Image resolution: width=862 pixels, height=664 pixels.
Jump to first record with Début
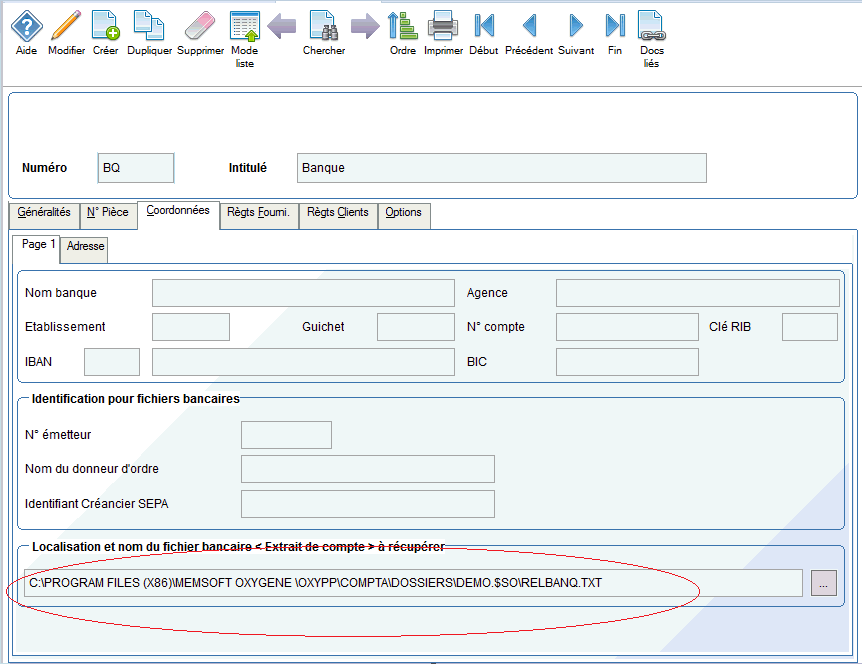coord(484,25)
